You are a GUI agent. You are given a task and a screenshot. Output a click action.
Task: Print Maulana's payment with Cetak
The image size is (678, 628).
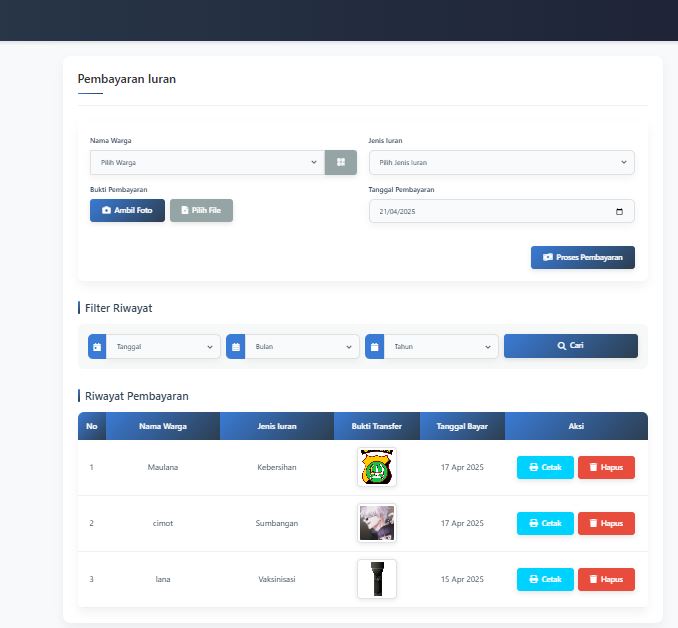click(545, 467)
